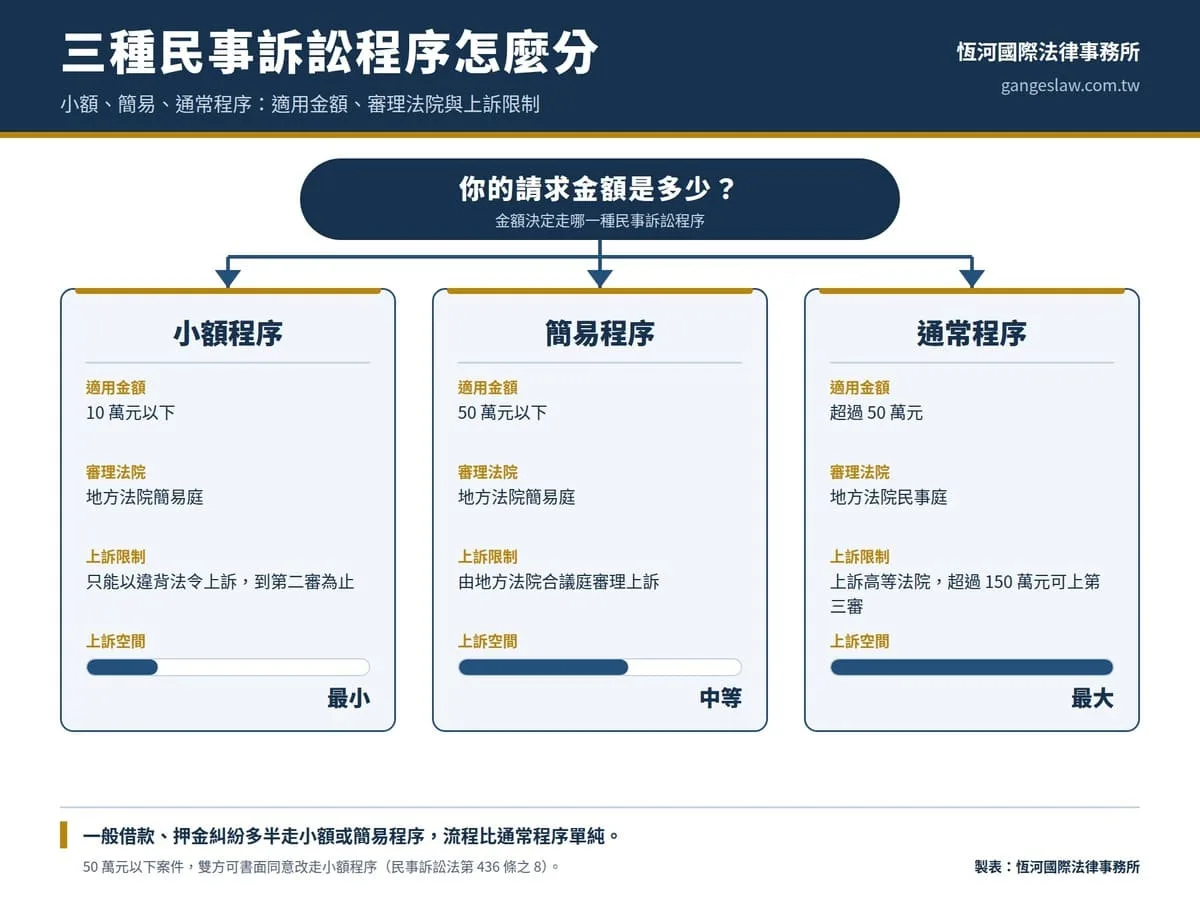Click the subtitle 小額、簡易、通常程序：適用金額、審理法院與上訴限制
Image resolution: width=1200 pixels, height=900 pixels.
[x=300, y=104]
